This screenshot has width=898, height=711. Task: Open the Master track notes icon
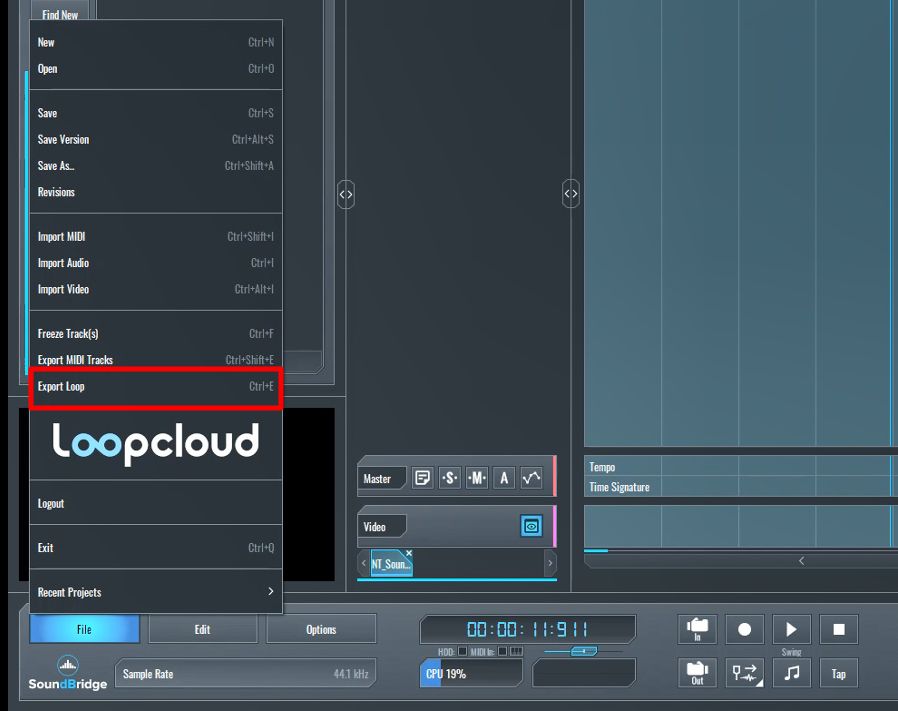[x=423, y=478]
